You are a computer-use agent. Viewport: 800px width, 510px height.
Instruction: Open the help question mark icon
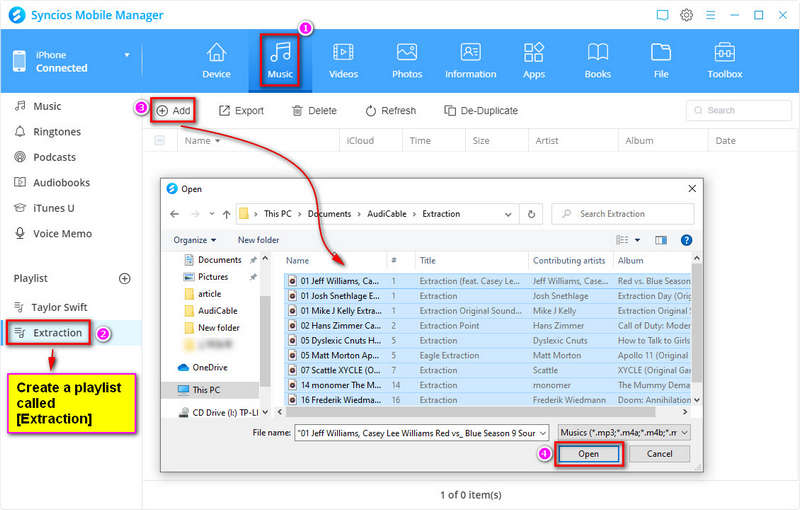click(687, 240)
